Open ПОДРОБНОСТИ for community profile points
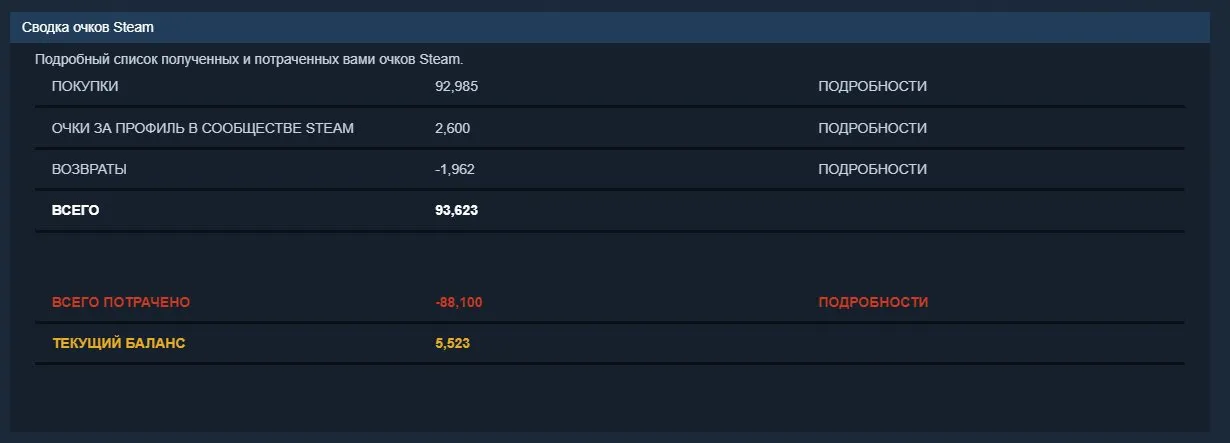This screenshot has width=1230, height=443. (x=872, y=128)
